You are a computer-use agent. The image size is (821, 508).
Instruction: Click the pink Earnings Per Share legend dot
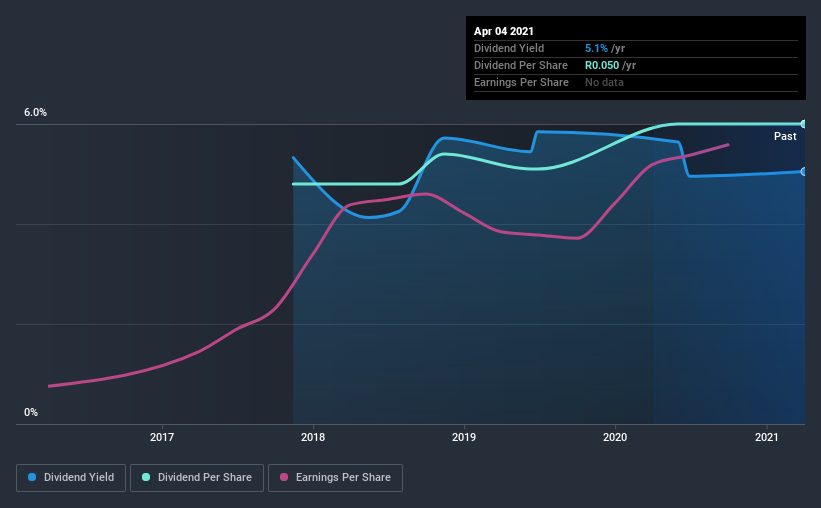pos(284,477)
